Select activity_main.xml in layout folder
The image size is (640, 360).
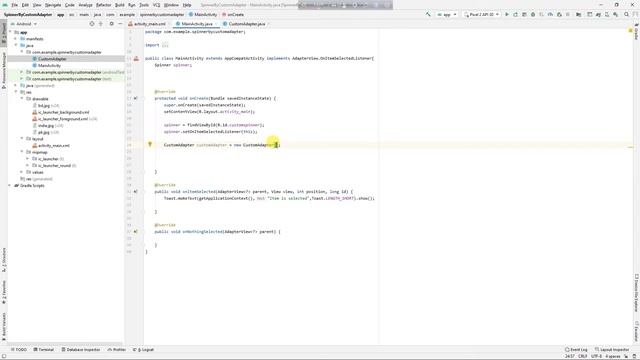point(54,146)
